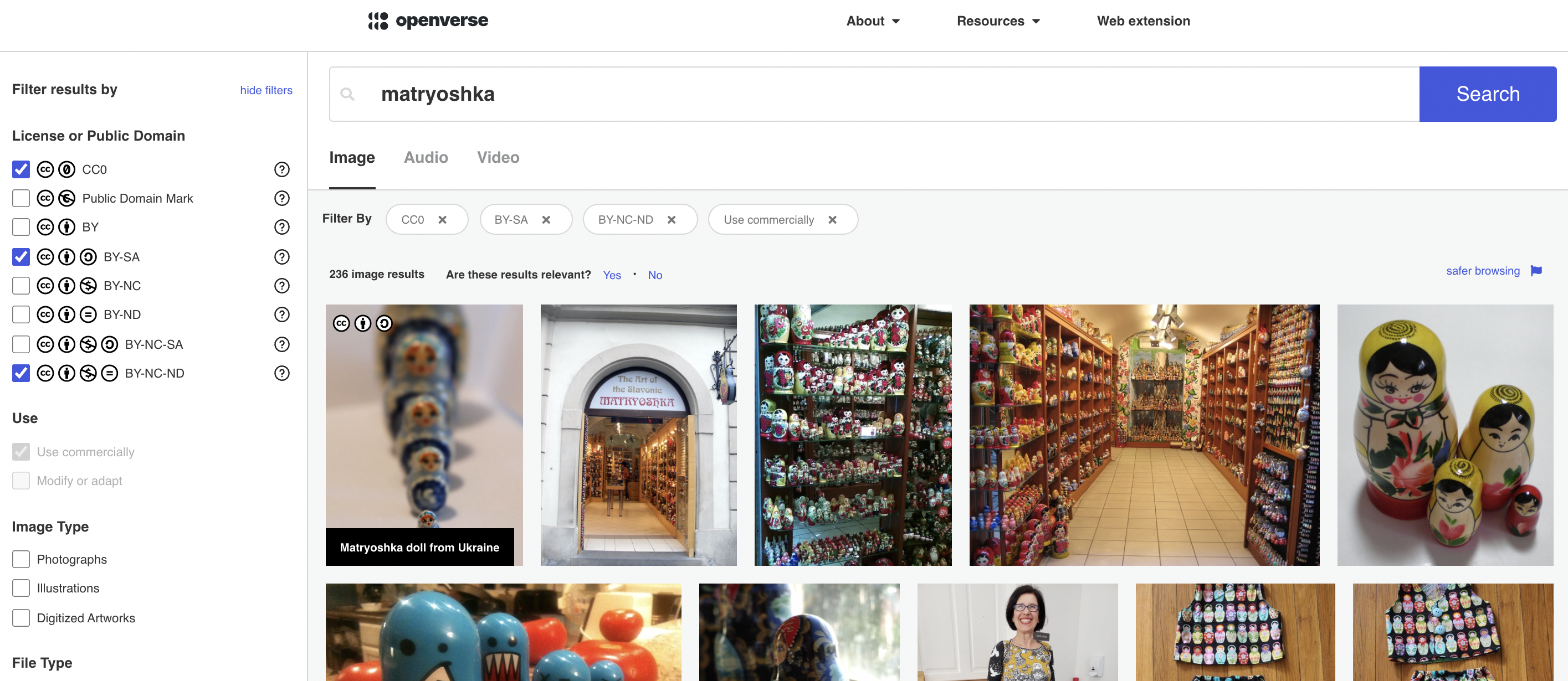
Task: Remove the Use commercially filter tag
Action: [832, 219]
